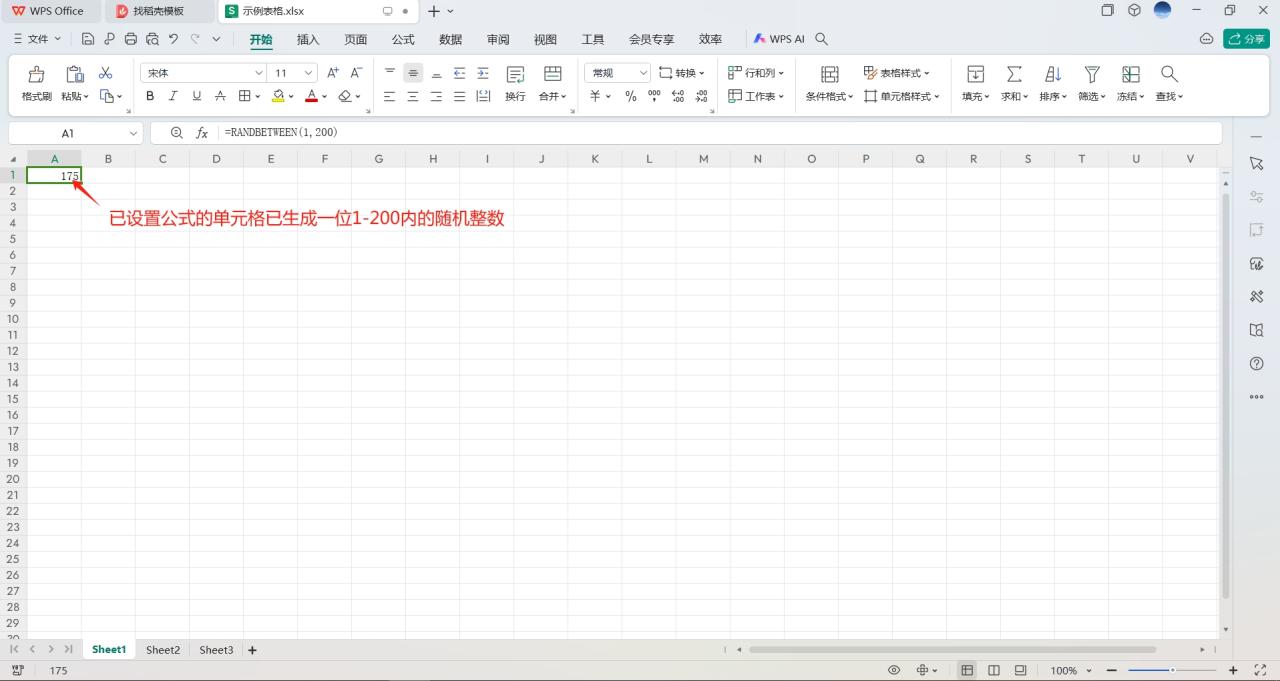The height and width of the screenshot is (681, 1280).
Task: Click the selection arrow icon in right sidebar
Action: tap(1257, 163)
